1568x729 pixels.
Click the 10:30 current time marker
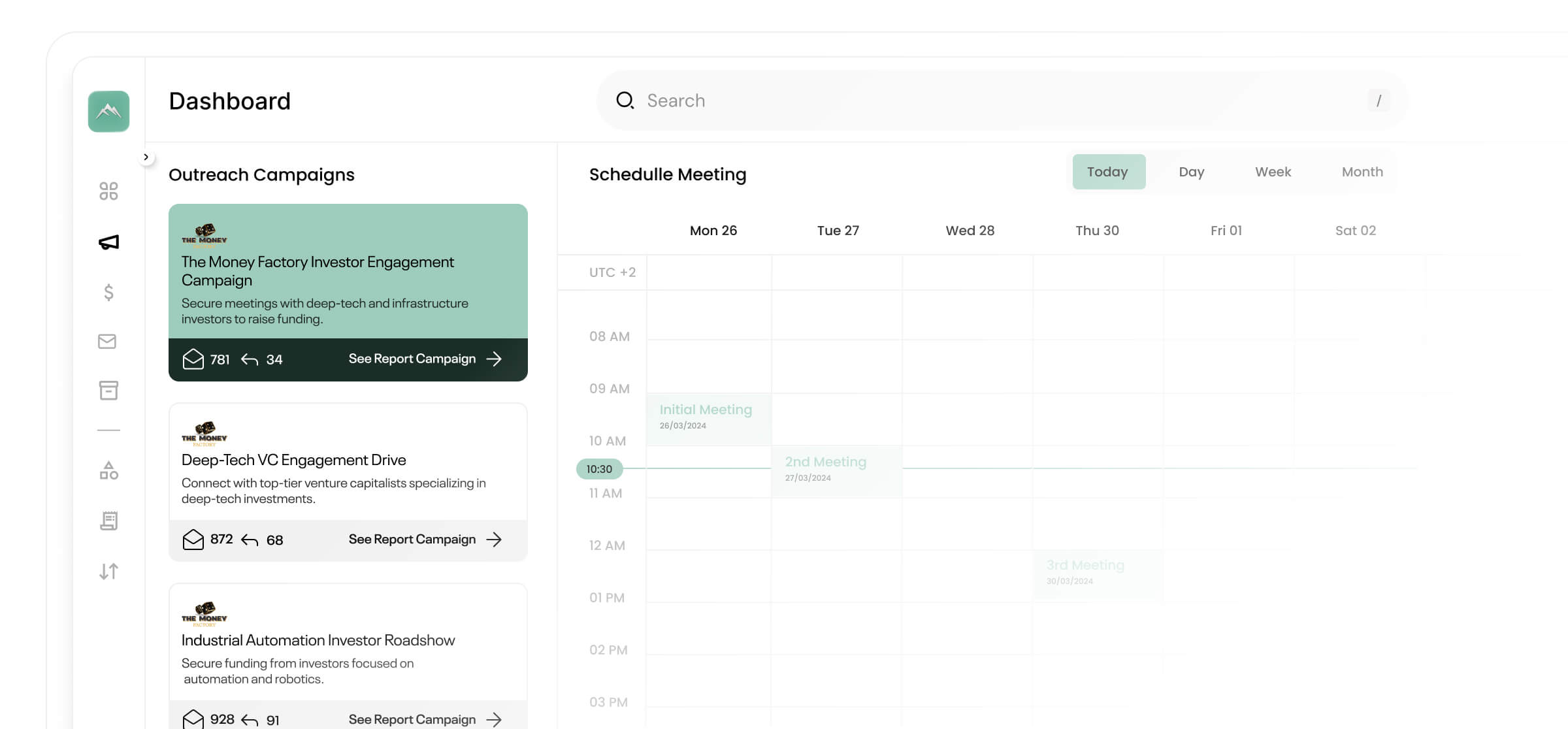click(x=599, y=469)
